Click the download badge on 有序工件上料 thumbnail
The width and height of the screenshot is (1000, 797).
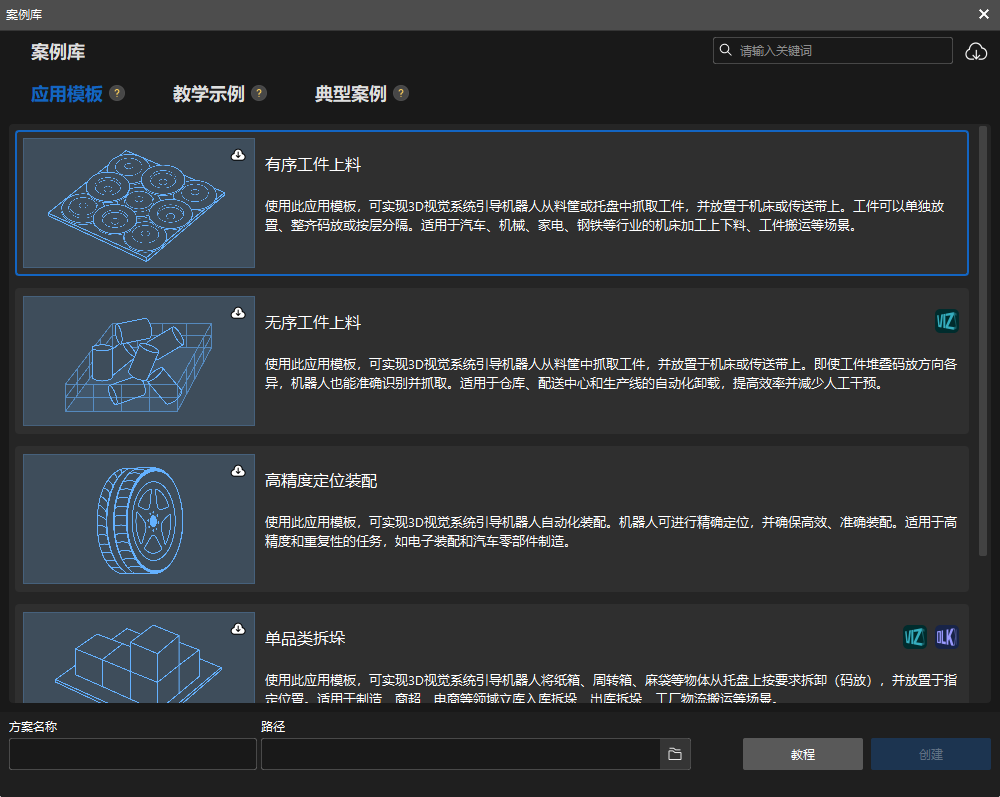coord(239,155)
